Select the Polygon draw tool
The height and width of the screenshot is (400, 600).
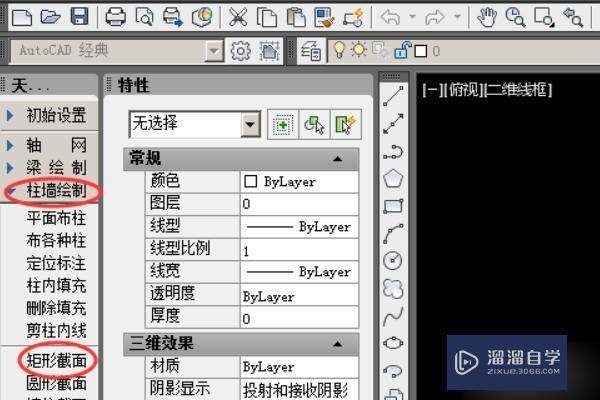pos(393,179)
